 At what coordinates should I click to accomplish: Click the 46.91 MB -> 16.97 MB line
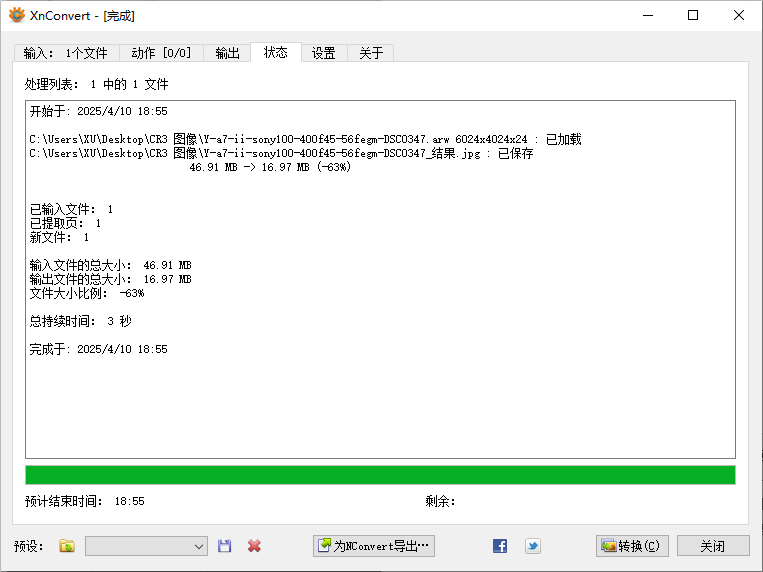[270, 167]
